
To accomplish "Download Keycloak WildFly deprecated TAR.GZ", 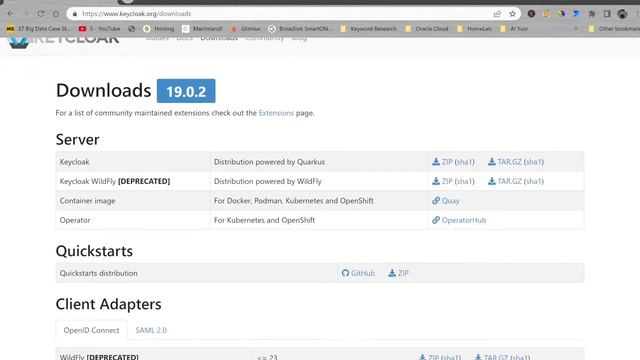I will 504,181.
